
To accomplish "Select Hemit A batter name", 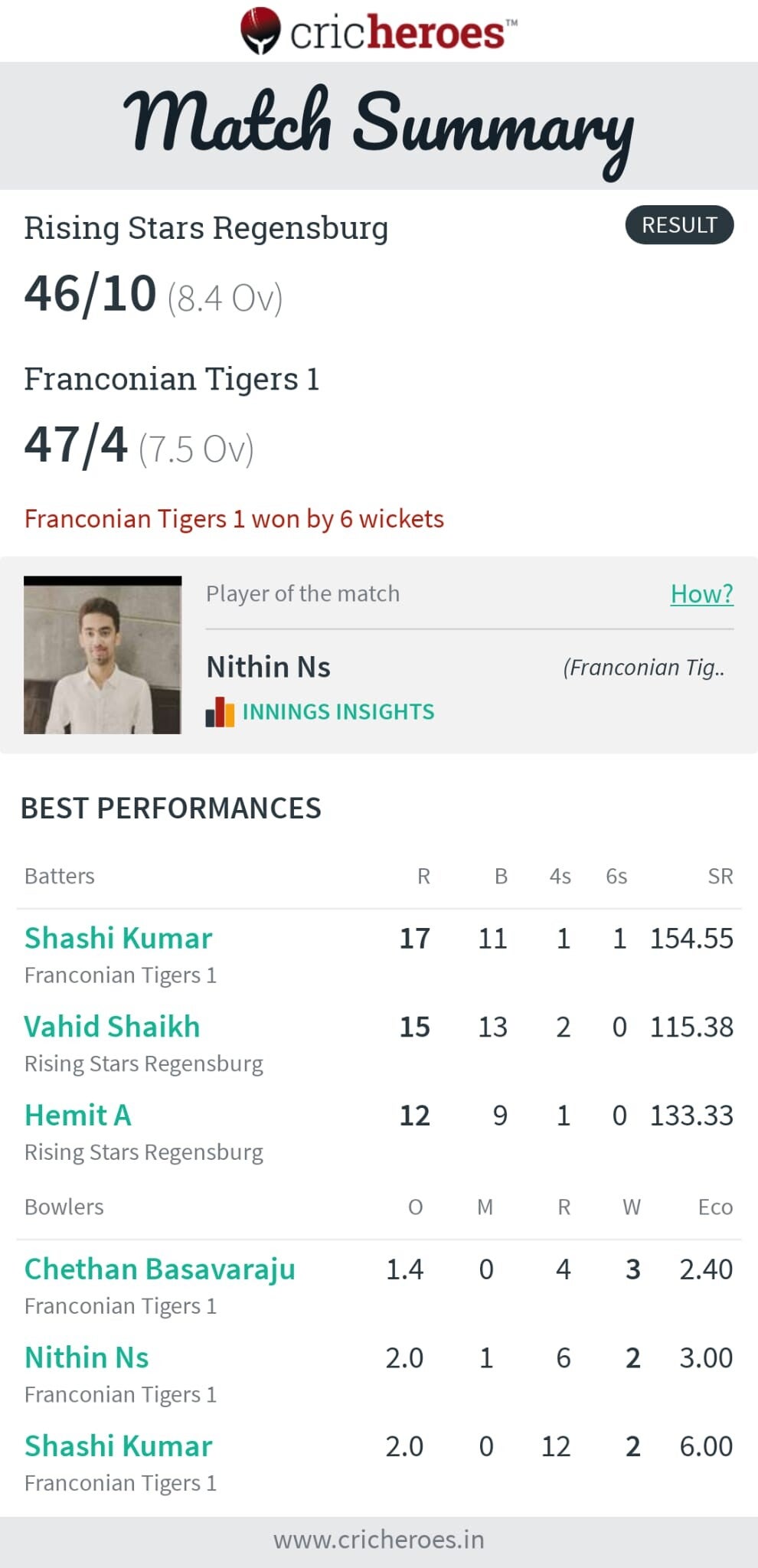I will pyautogui.click(x=77, y=1116).
